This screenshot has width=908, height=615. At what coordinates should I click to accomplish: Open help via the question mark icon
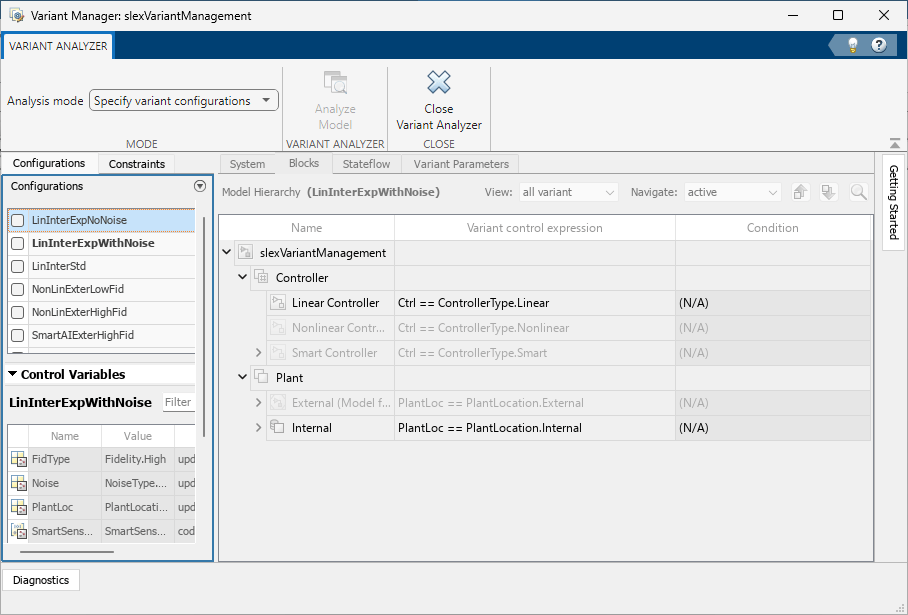(x=878, y=45)
